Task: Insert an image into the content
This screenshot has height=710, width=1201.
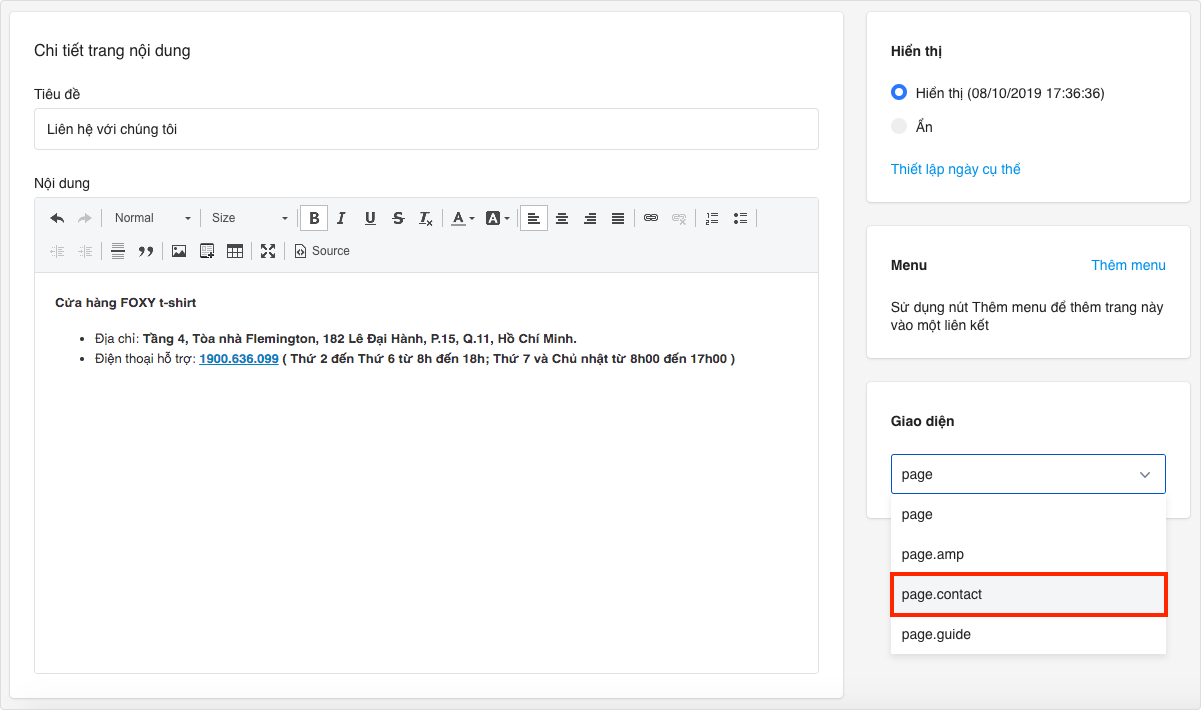Action: tap(179, 251)
